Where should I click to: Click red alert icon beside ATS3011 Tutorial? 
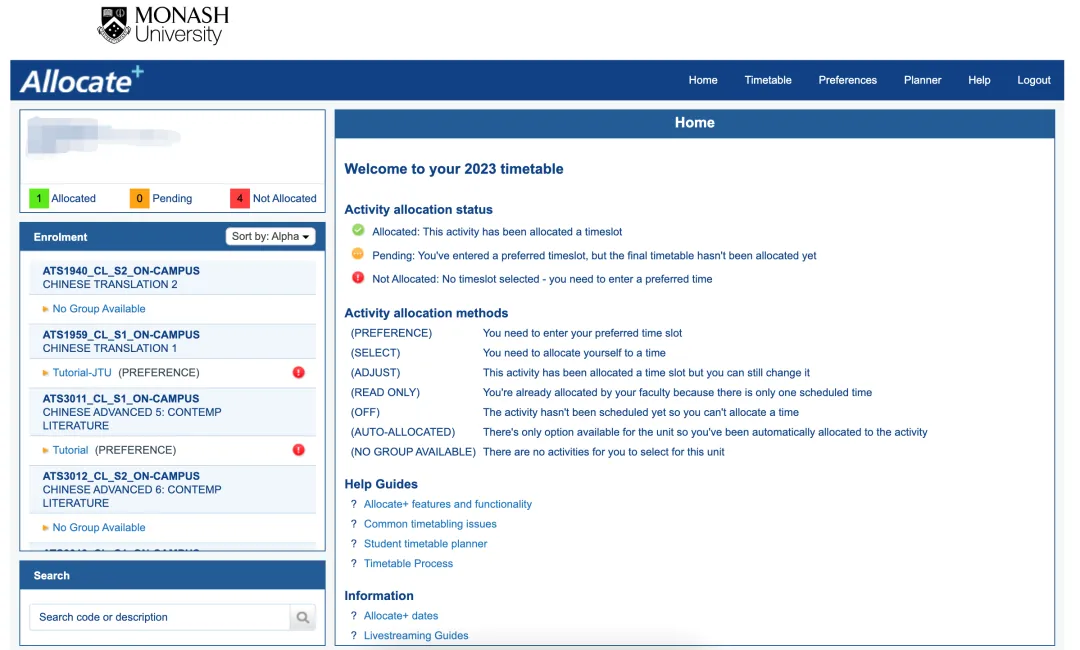(x=298, y=450)
